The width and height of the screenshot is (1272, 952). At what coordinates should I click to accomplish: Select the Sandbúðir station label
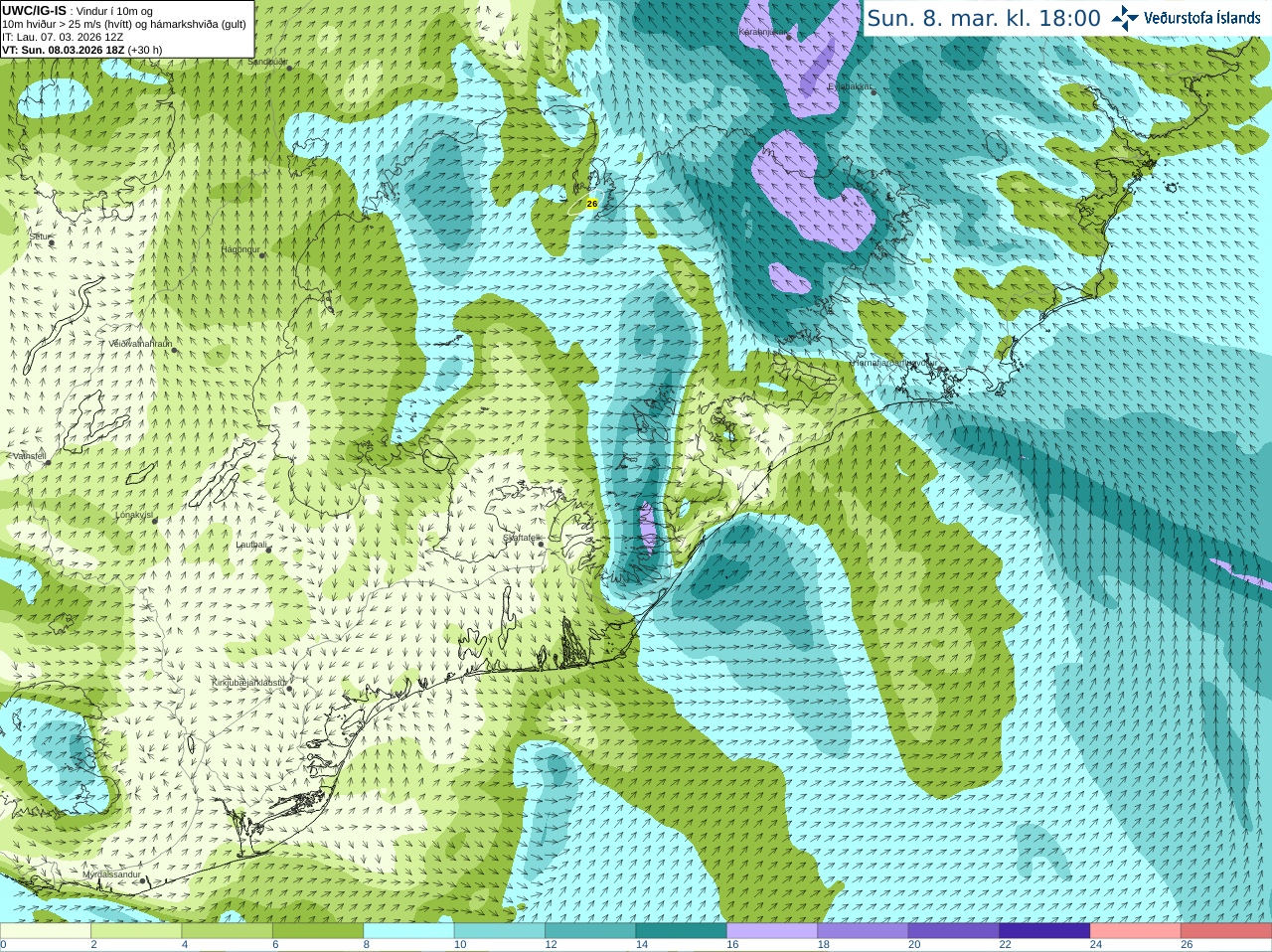coord(267,62)
